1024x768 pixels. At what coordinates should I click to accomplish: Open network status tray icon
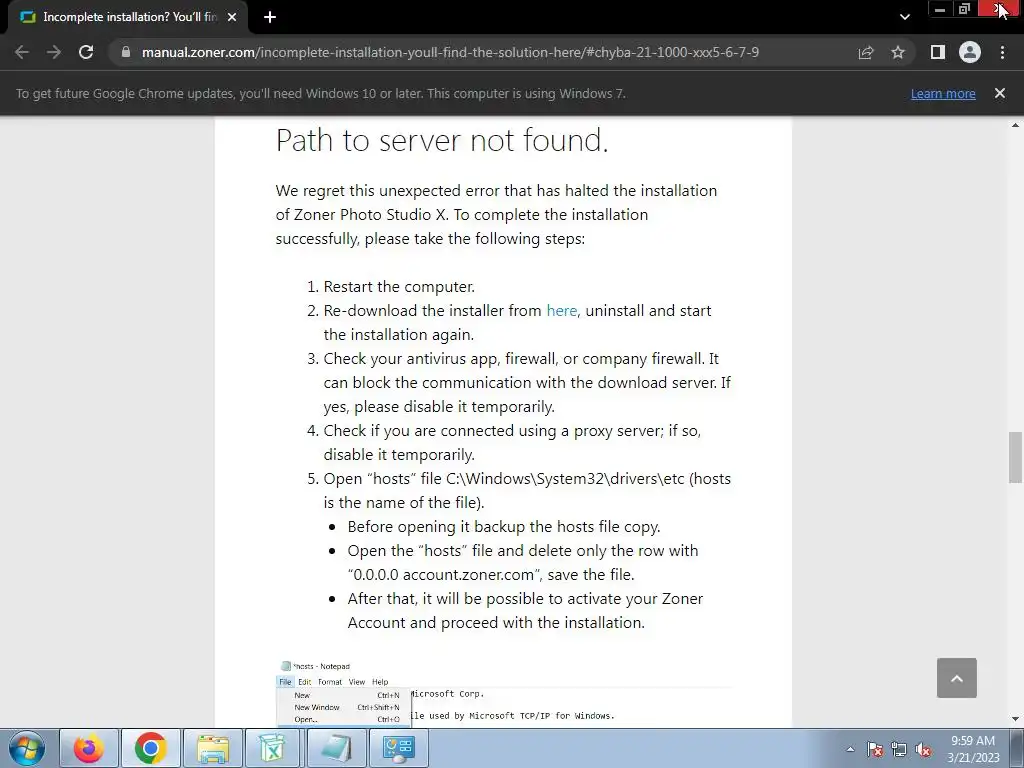[x=899, y=750]
